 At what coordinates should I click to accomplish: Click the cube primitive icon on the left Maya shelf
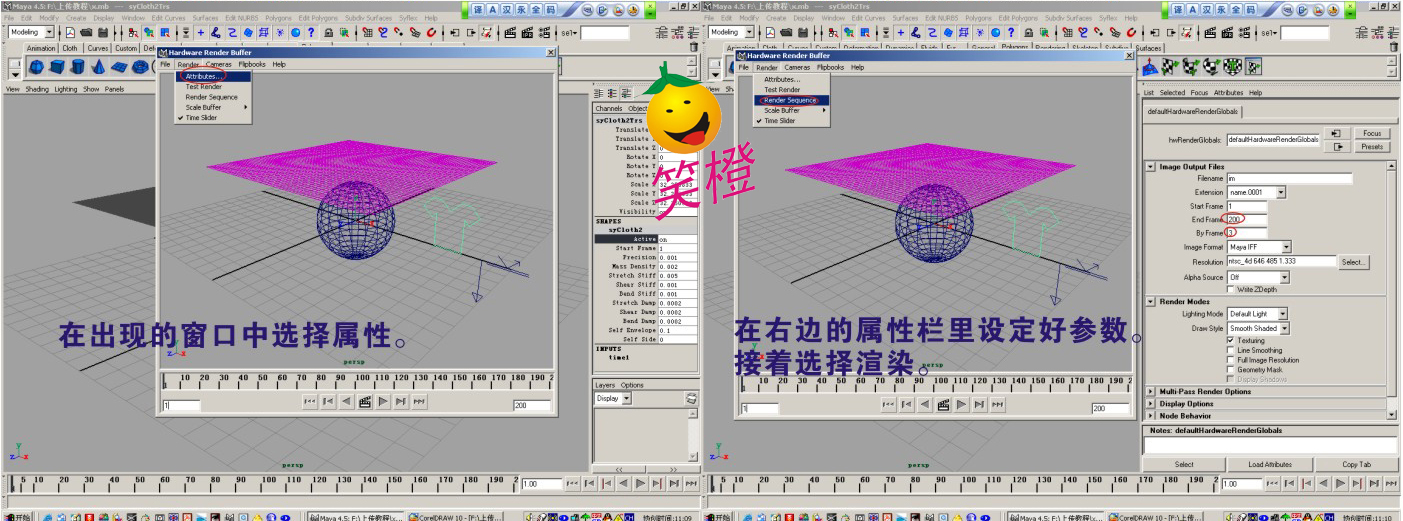(57, 67)
